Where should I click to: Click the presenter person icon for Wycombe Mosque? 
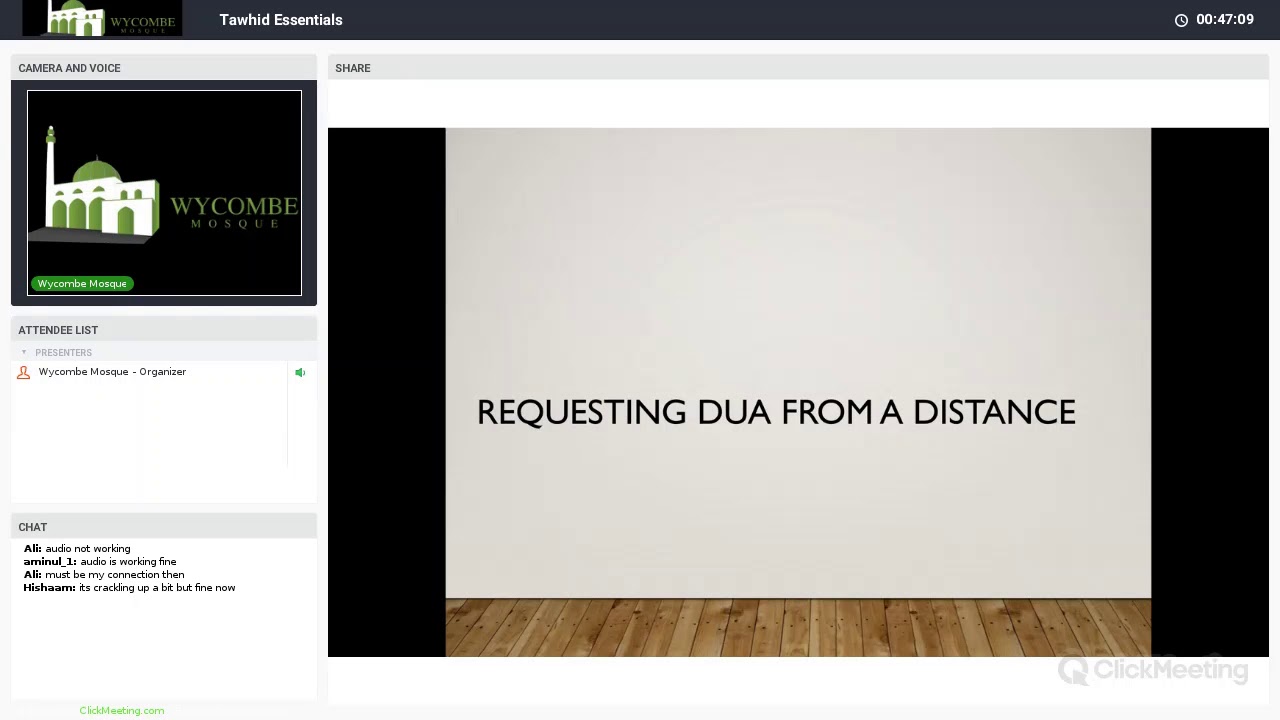[x=23, y=372]
